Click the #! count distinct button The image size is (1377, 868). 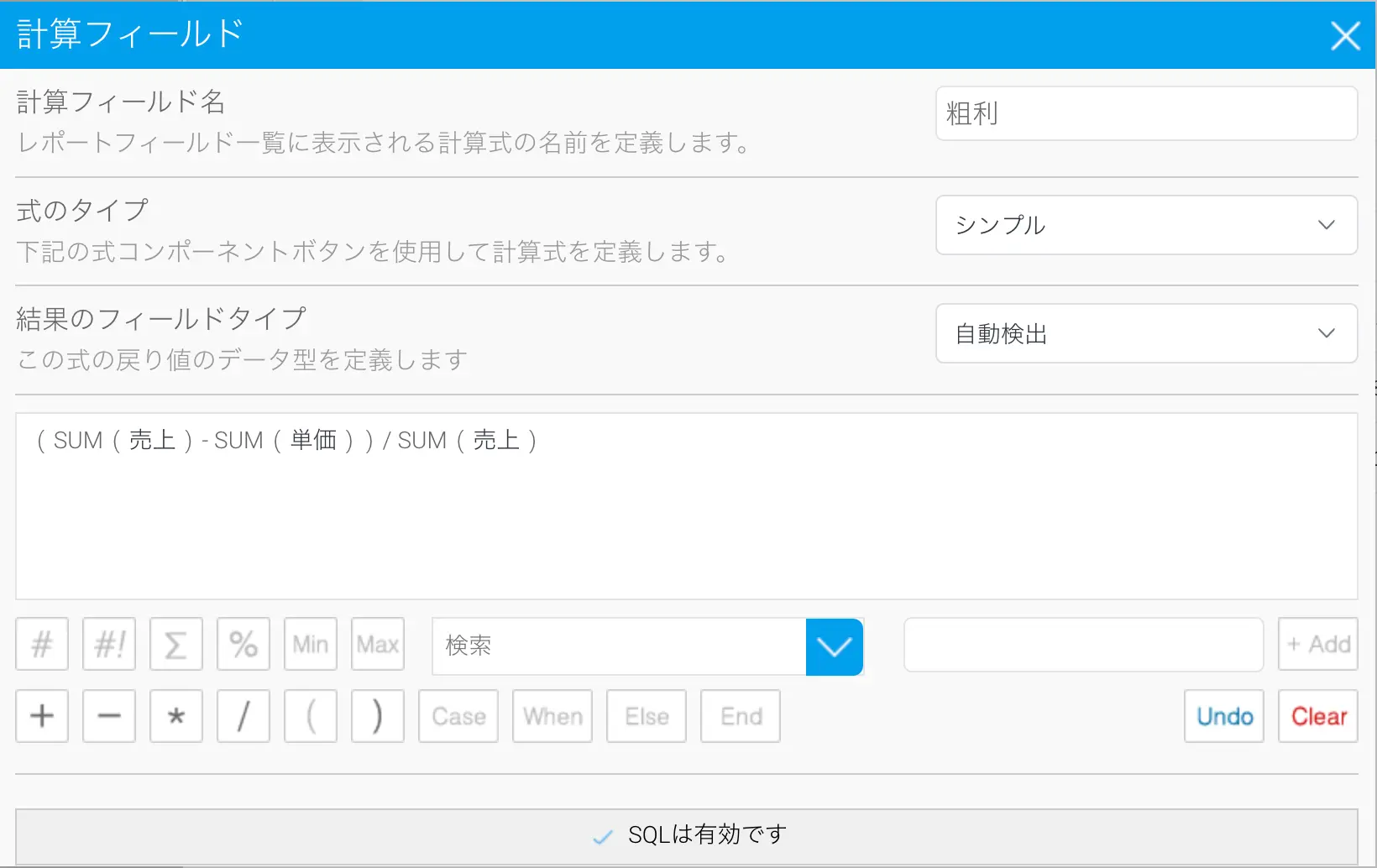109,644
